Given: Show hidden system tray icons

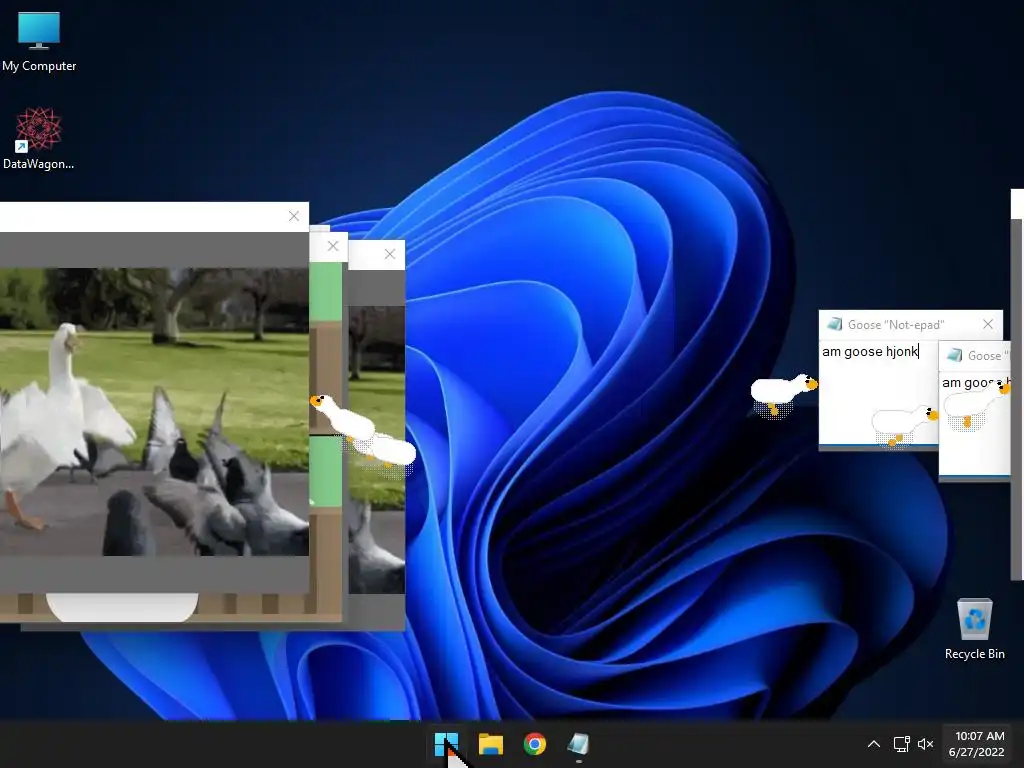Looking at the screenshot, I should click(874, 744).
